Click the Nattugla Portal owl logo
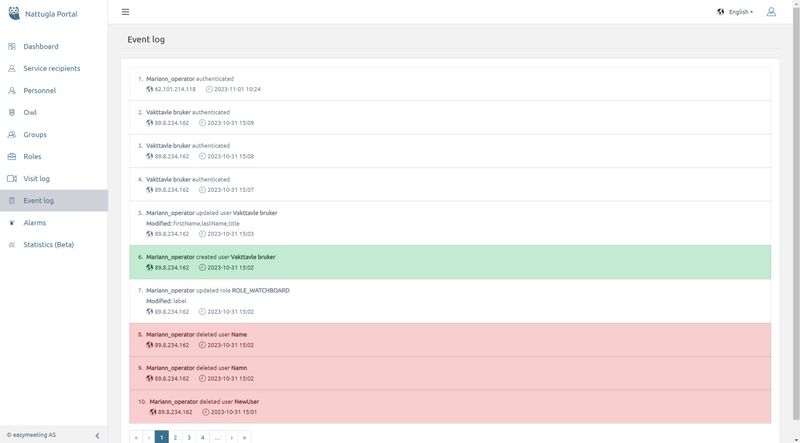This screenshot has height=443, width=800. pos(13,12)
